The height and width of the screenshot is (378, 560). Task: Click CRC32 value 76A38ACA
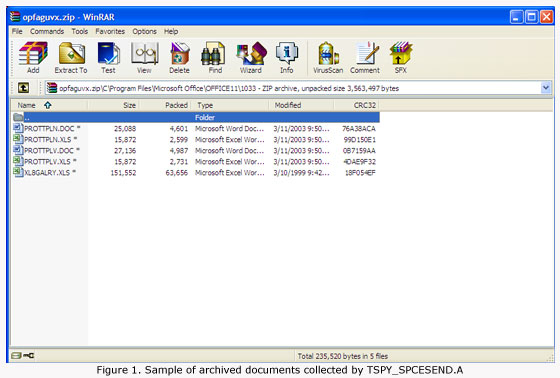359,129
